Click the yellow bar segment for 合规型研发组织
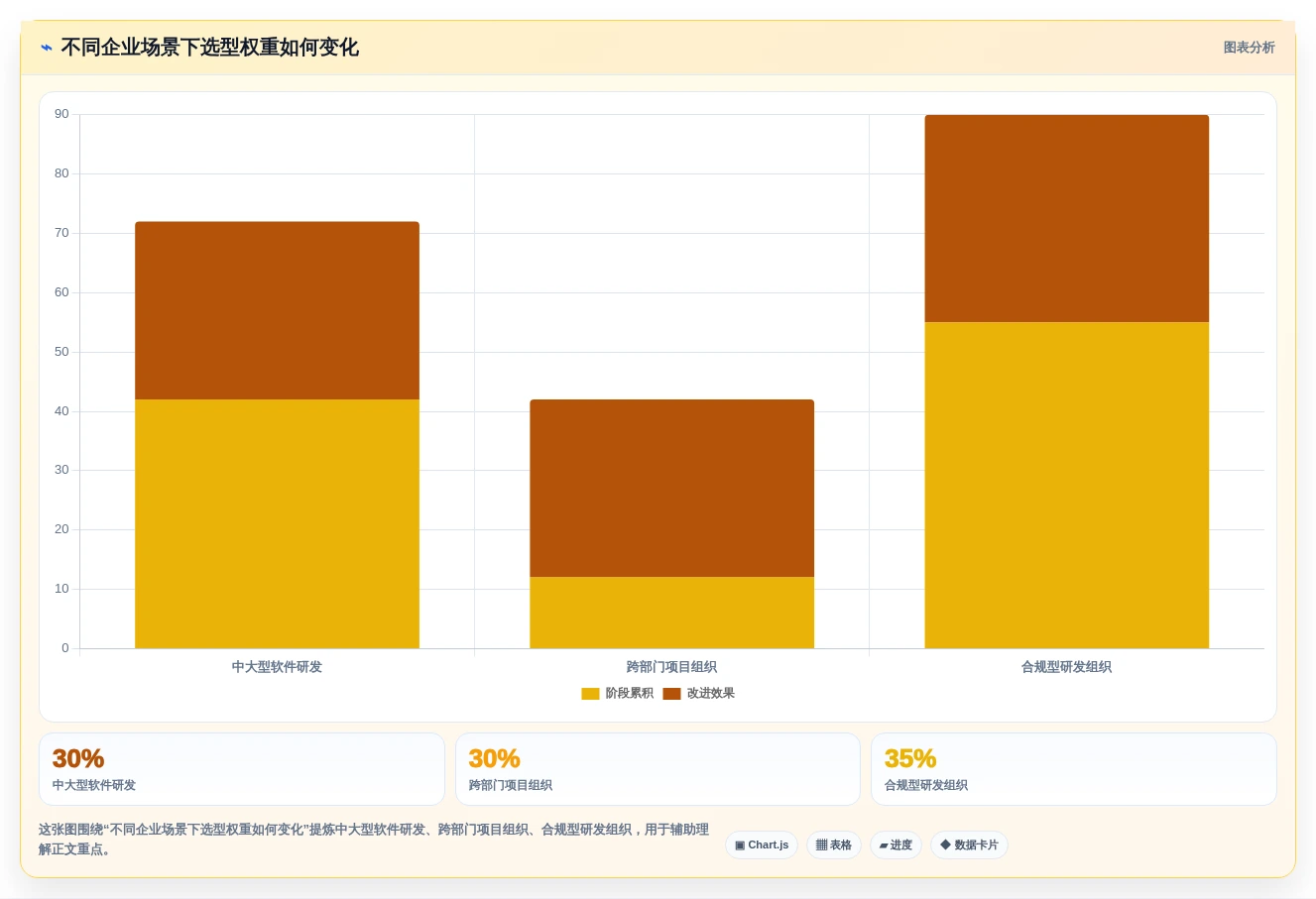1316x899 pixels. [1066, 485]
